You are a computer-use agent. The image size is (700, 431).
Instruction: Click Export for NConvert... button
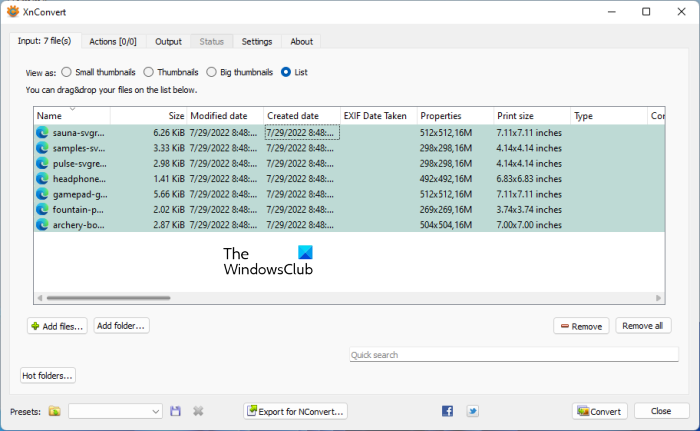[x=296, y=411]
